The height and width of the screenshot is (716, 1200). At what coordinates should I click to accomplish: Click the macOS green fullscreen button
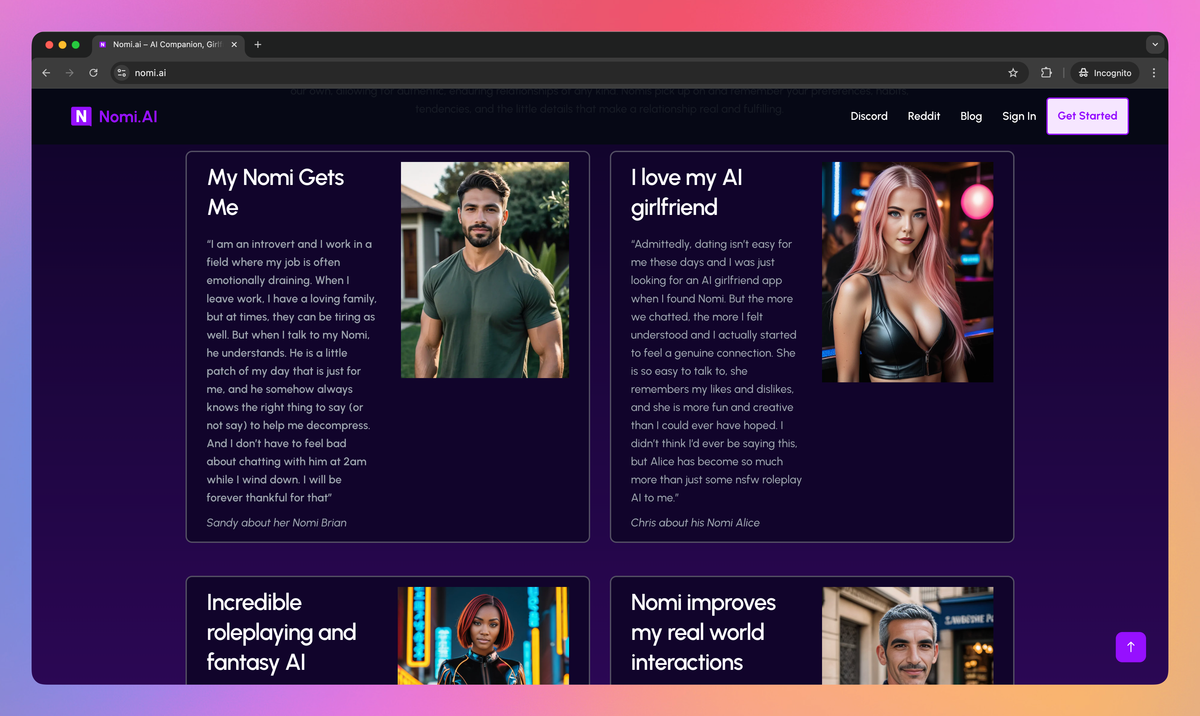(75, 45)
